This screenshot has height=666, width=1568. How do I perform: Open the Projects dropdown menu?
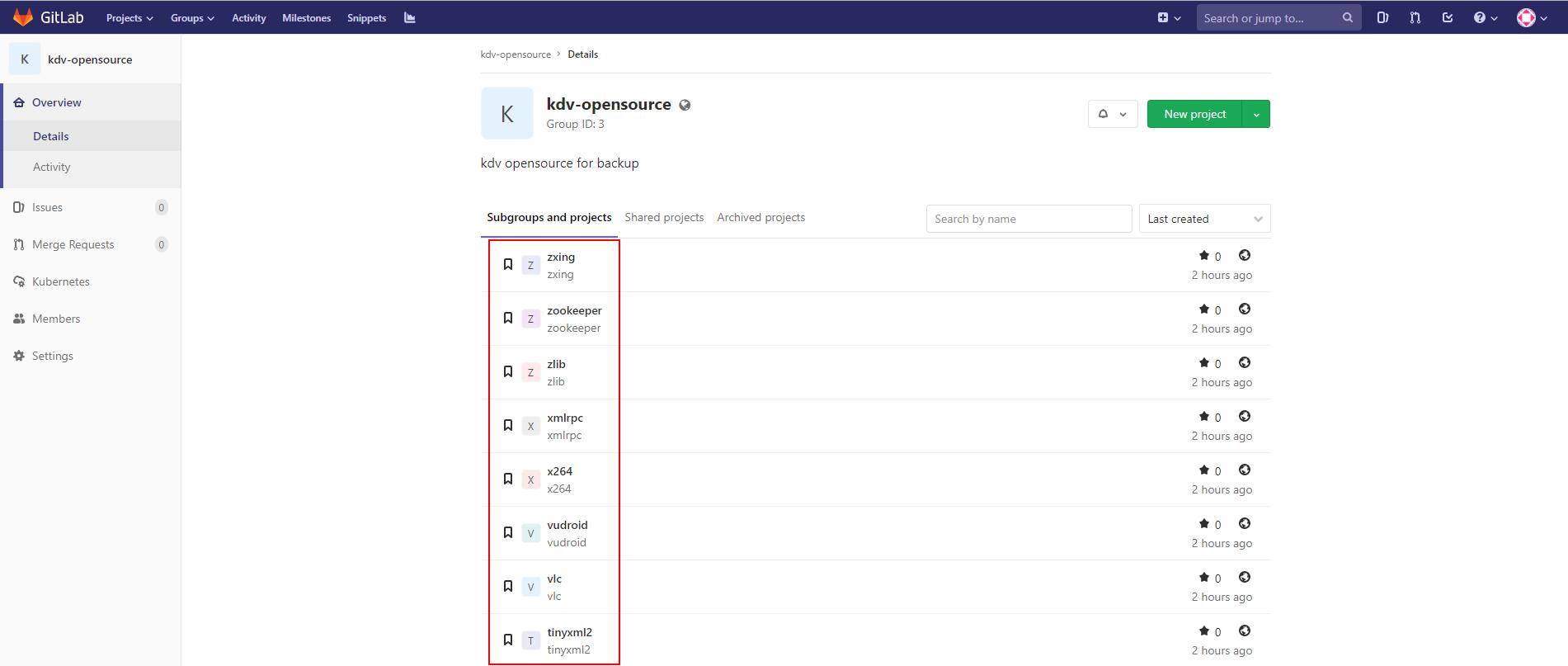(x=129, y=17)
